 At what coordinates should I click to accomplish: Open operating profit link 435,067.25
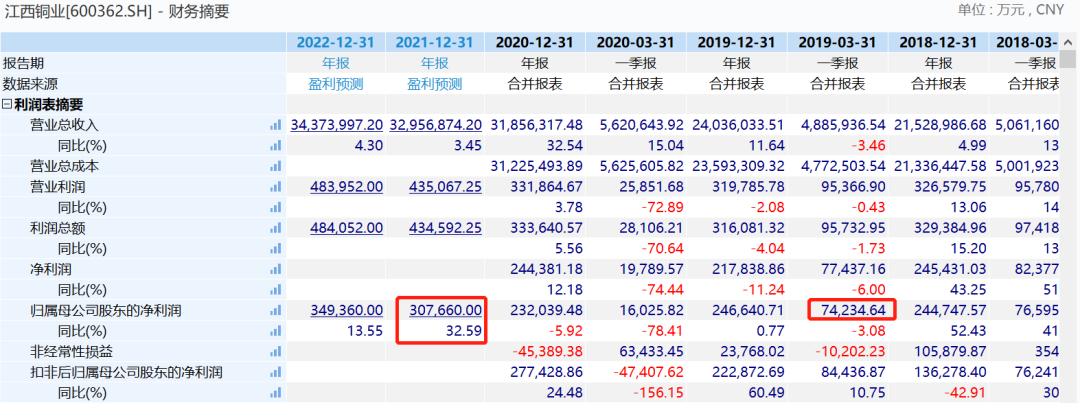pyautogui.click(x=446, y=187)
